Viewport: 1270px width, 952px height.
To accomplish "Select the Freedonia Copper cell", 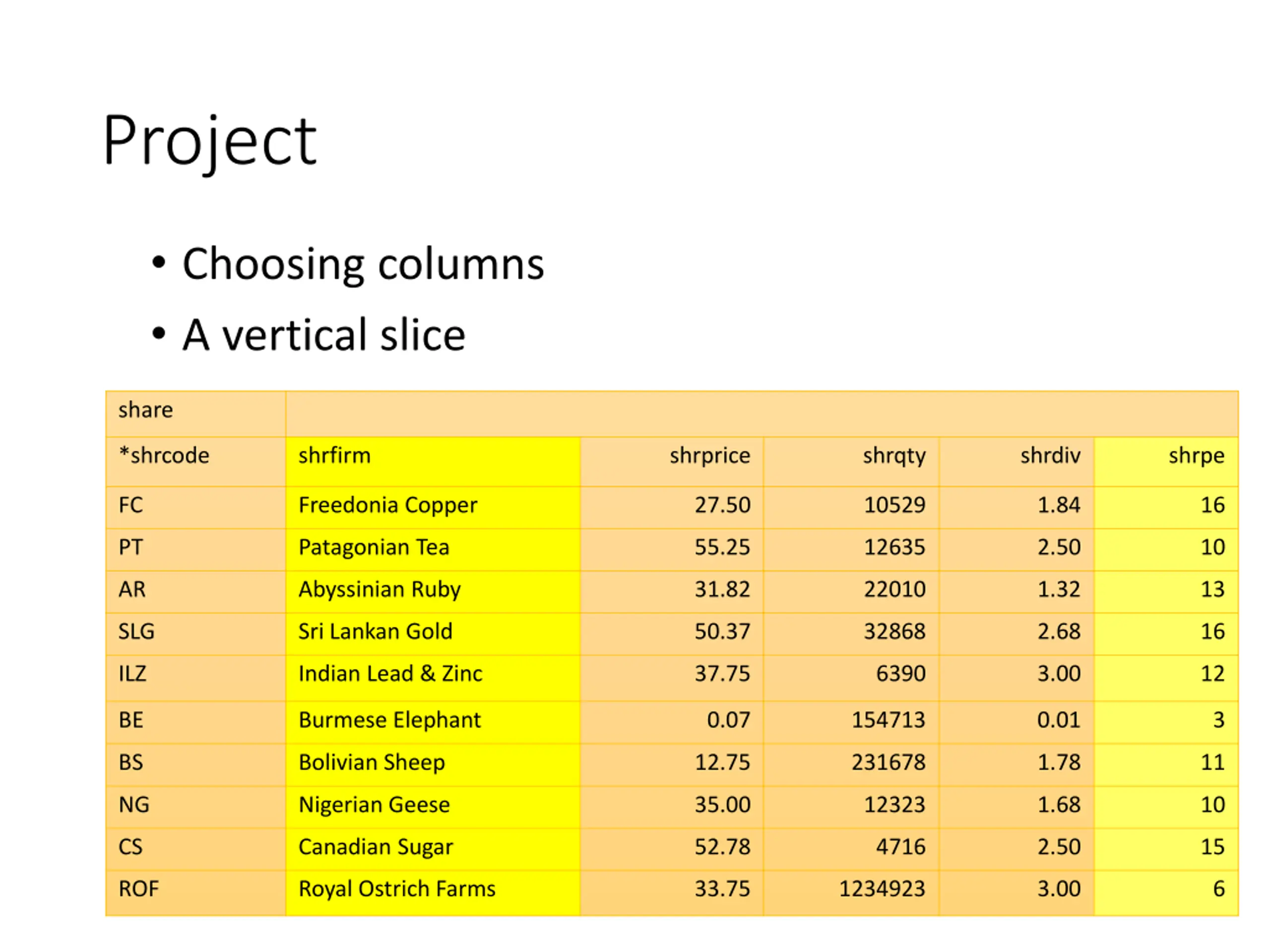I will (433, 508).
